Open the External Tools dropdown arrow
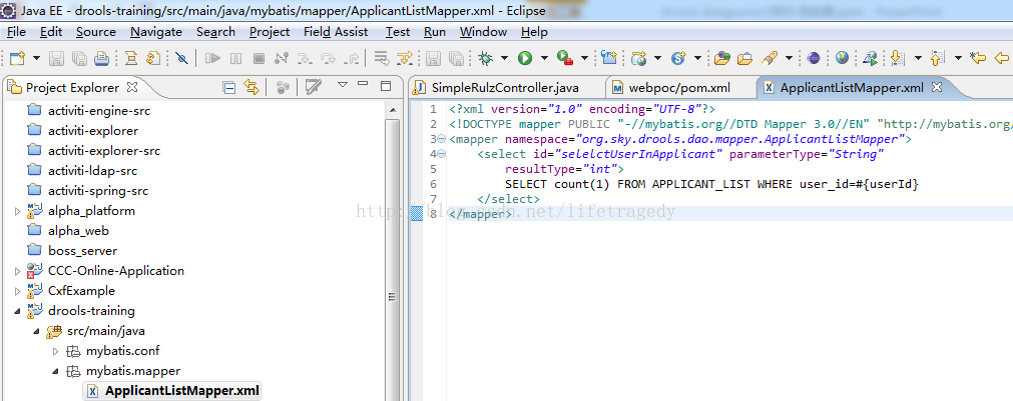1013x401 pixels. pos(584,58)
